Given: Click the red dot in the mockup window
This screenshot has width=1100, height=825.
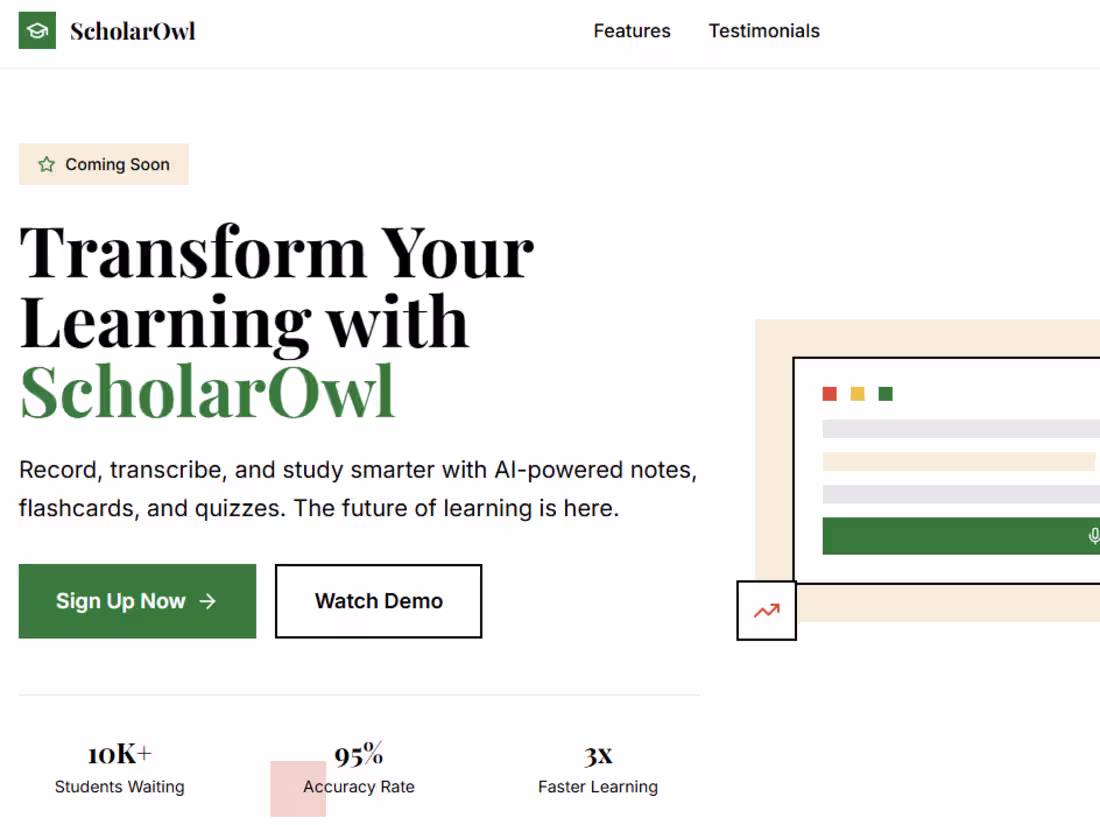Looking at the screenshot, I should [x=829, y=394].
